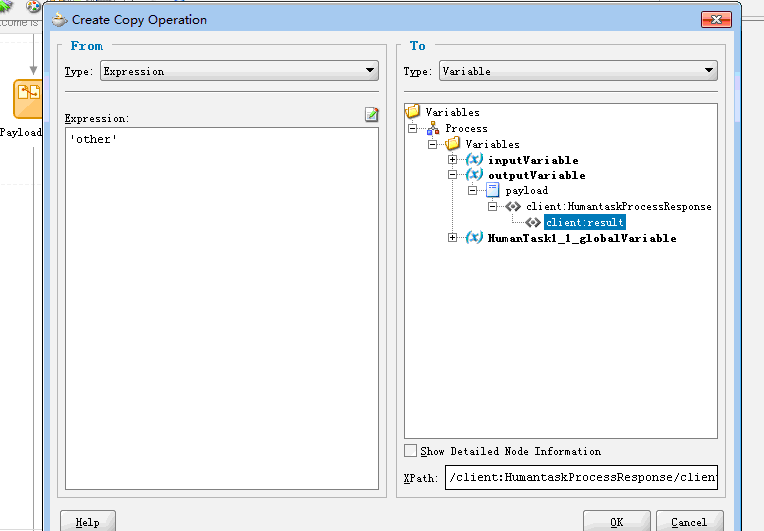
Task: Click inside the Expression text area
Action: [222, 308]
